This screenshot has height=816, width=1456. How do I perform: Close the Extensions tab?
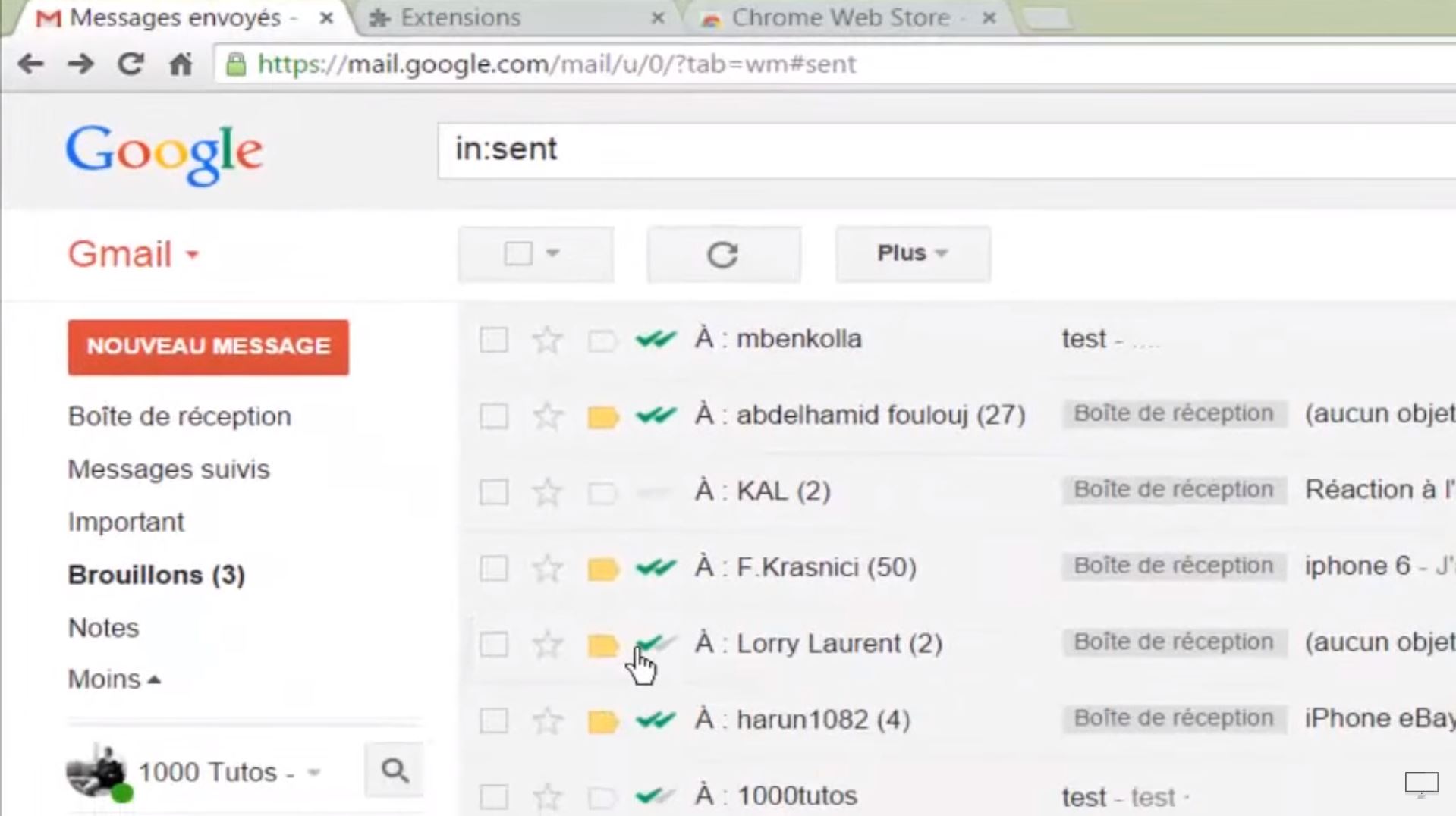[x=657, y=17]
